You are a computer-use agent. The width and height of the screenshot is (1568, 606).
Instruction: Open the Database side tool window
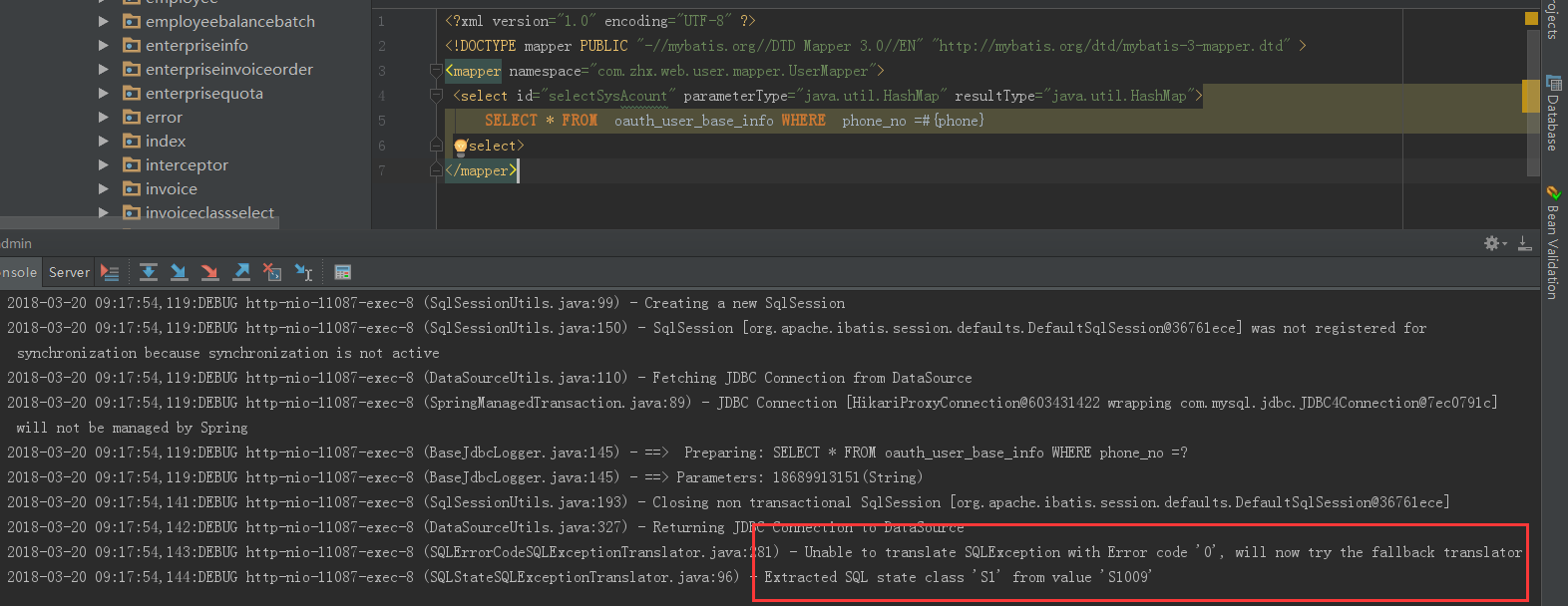click(1553, 113)
